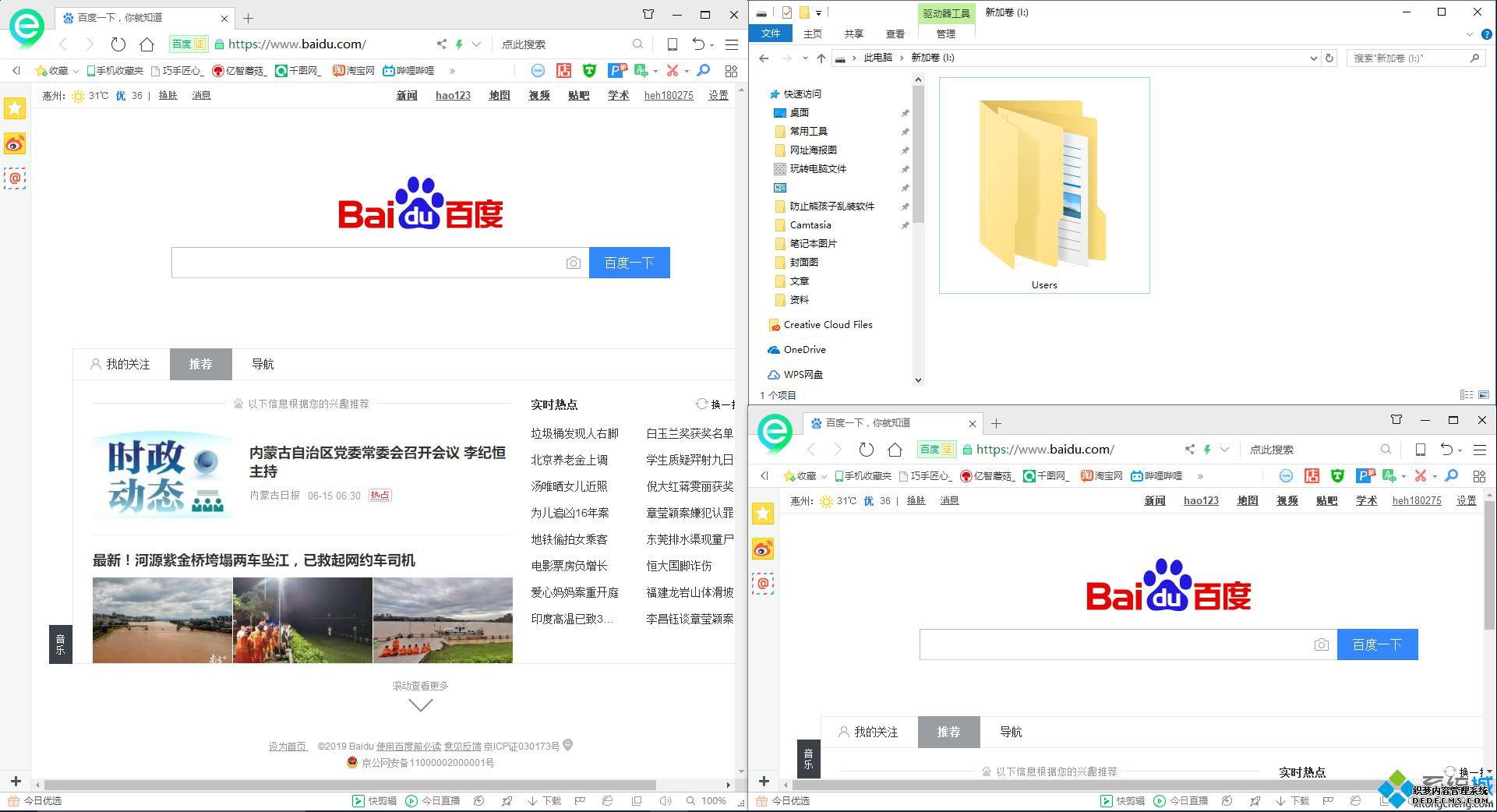Click the translate extension icon in left browser

[x=641, y=71]
